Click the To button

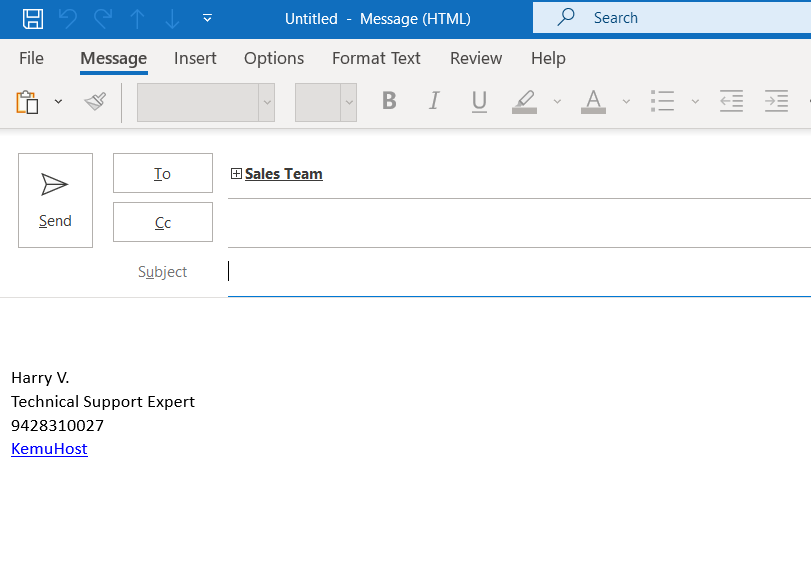(x=163, y=173)
